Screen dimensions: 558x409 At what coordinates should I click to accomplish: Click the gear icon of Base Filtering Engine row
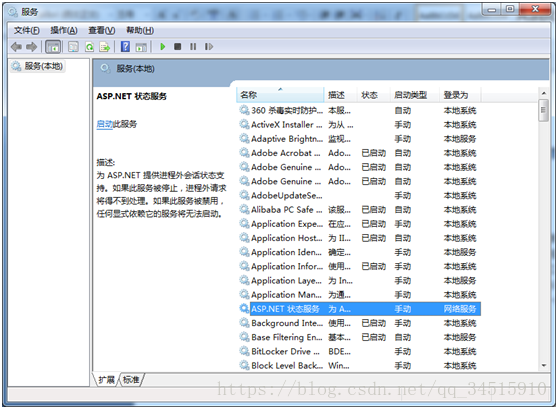(244, 337)
